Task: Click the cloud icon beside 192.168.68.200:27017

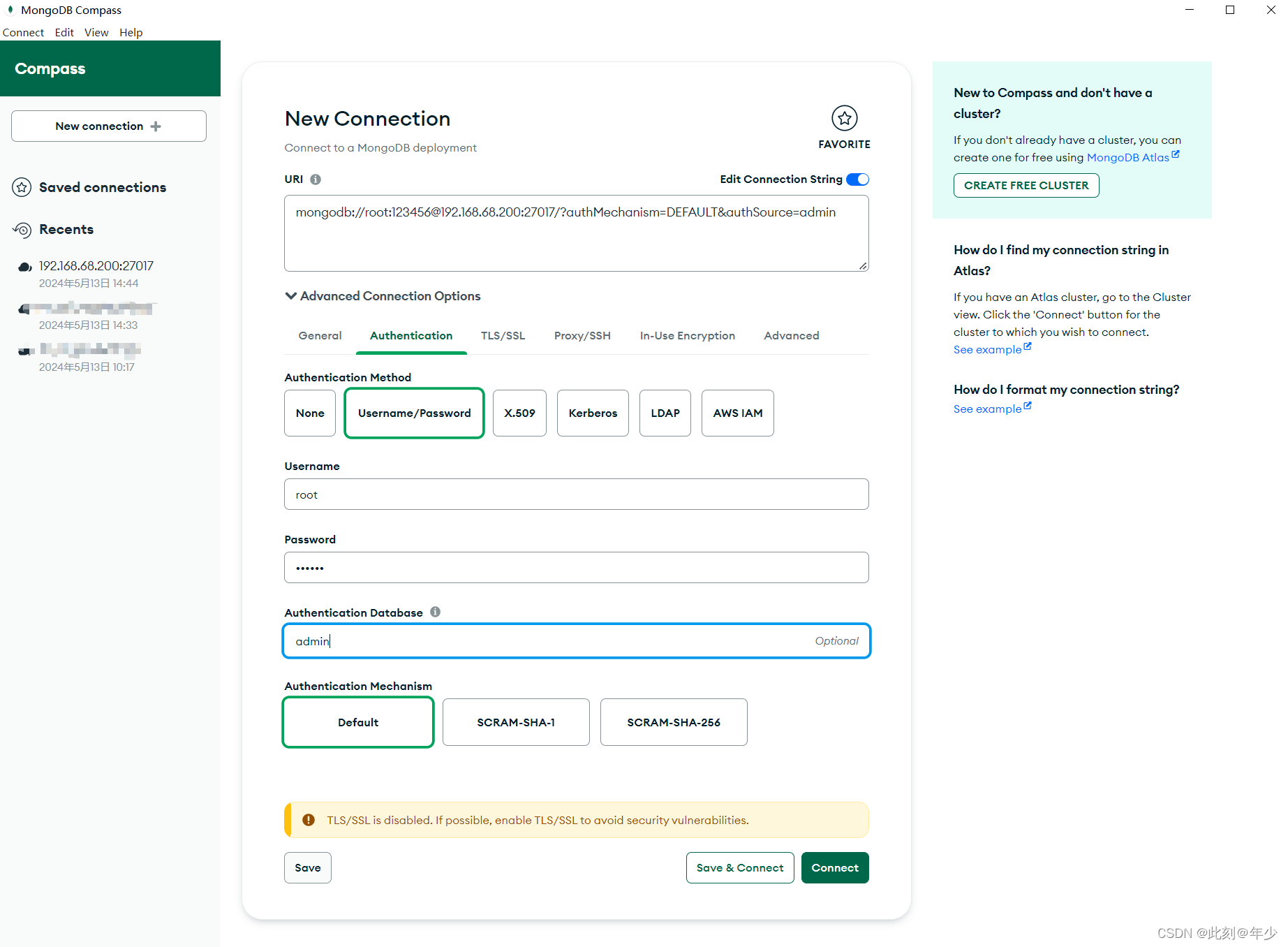Action: [25, 267]
